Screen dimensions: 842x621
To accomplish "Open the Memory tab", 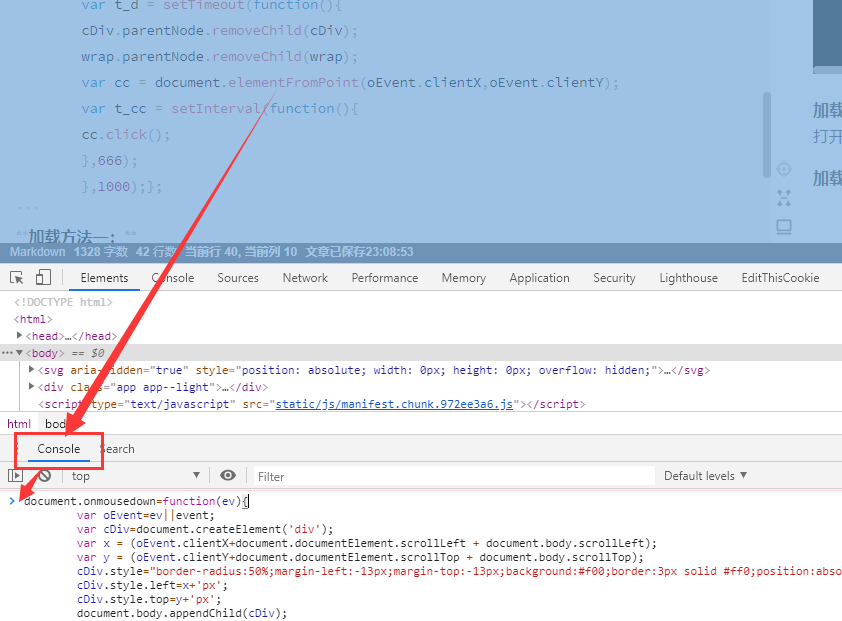I will click(x=463, y=278).
